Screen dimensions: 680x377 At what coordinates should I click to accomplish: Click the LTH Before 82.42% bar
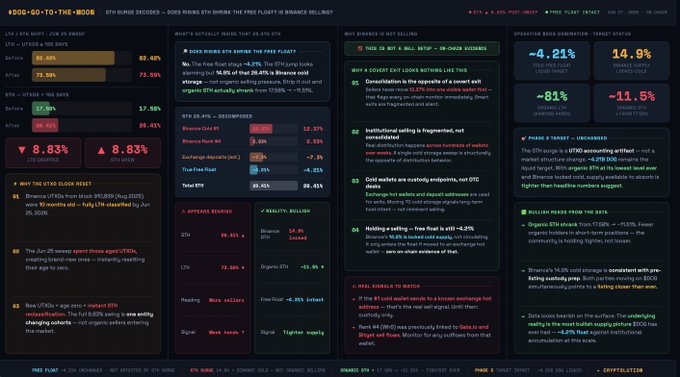point(73,58)
